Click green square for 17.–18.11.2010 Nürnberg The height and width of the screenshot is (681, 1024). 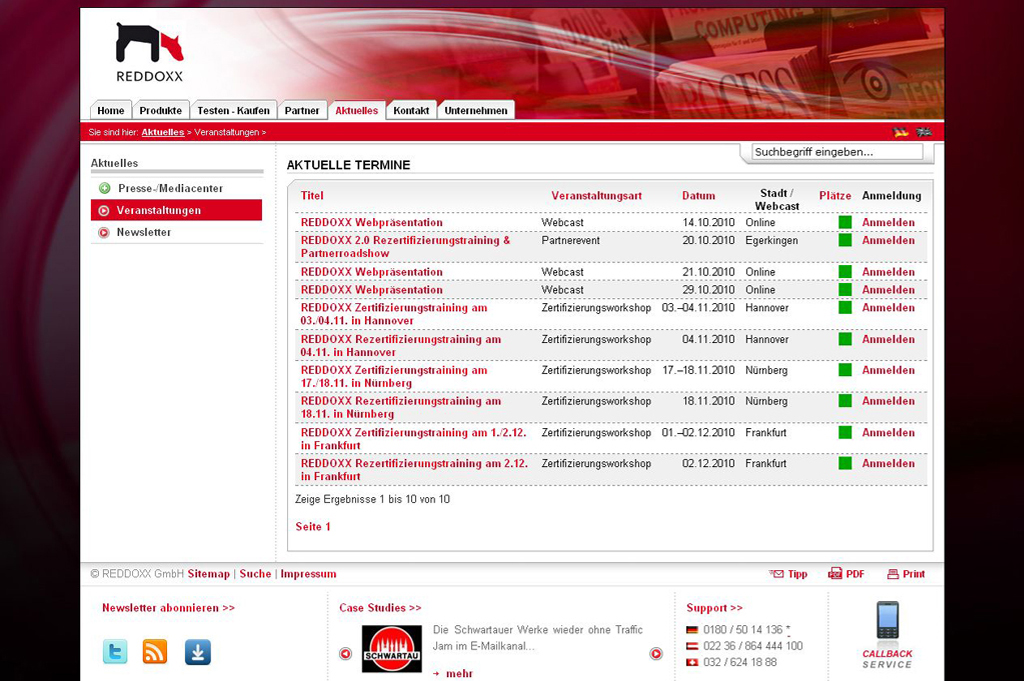pyautogui.click(x=845, y=370)
